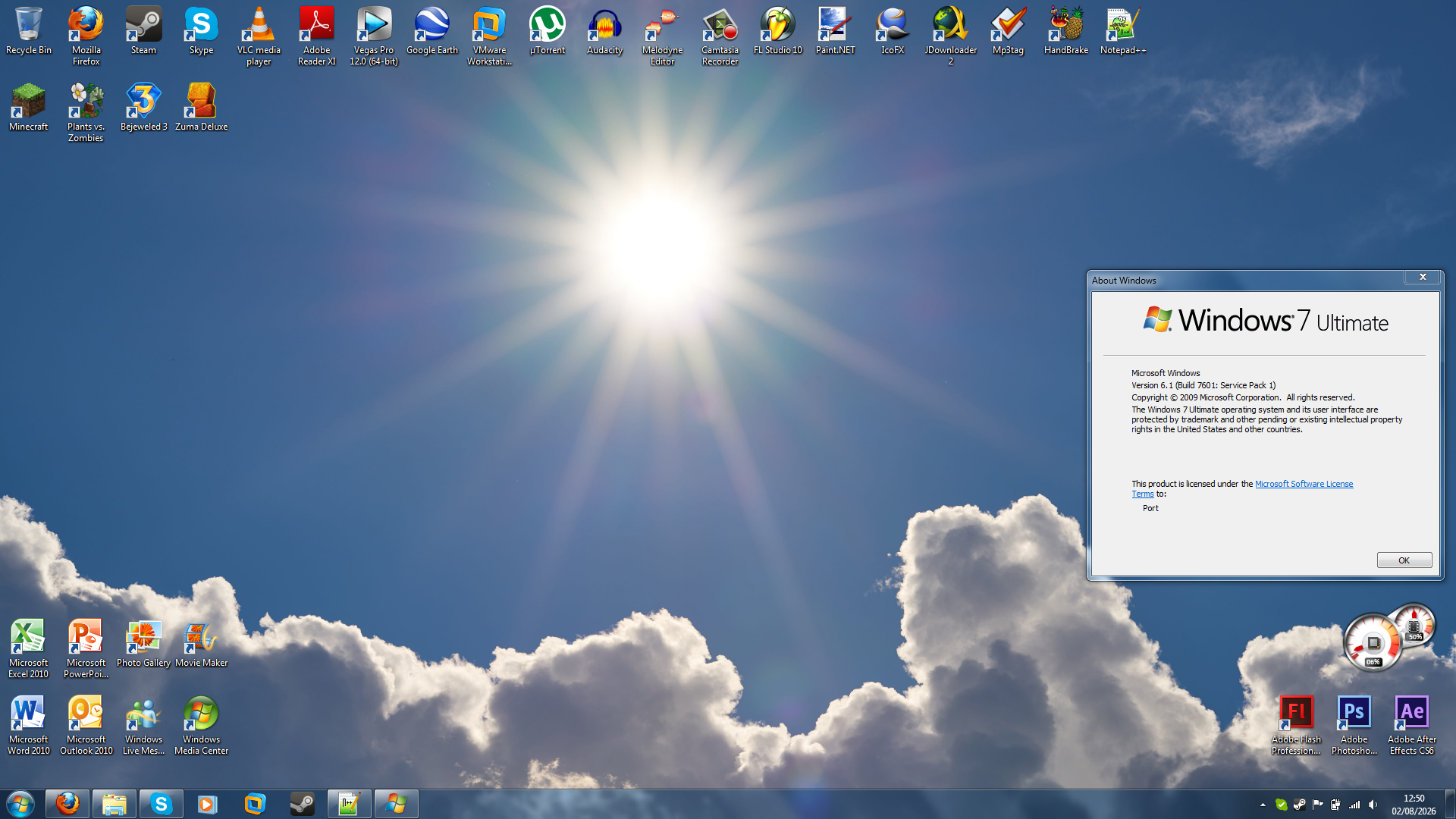
Task: Click the Vegas Pro 12.0 desktop icon
Action: coord(374,36)
